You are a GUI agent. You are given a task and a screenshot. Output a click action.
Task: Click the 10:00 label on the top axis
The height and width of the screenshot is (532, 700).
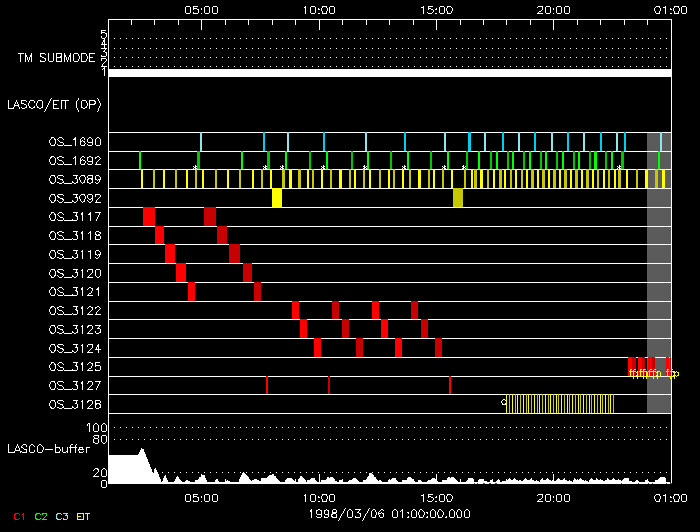pyautogui.click(x=318, y=9)
